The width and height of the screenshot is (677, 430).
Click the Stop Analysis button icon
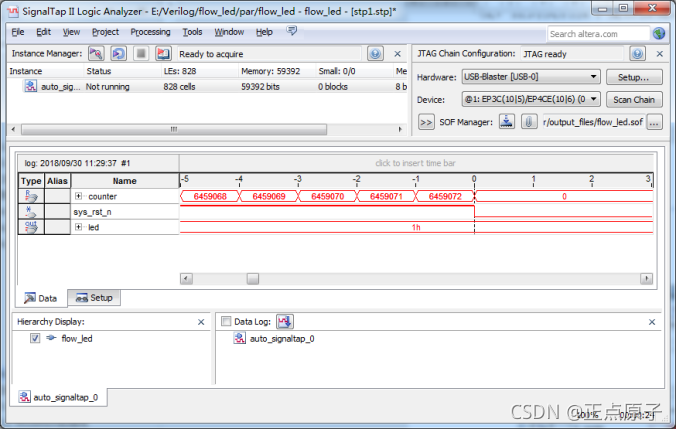pyautogui.click(x=141, y=54)
